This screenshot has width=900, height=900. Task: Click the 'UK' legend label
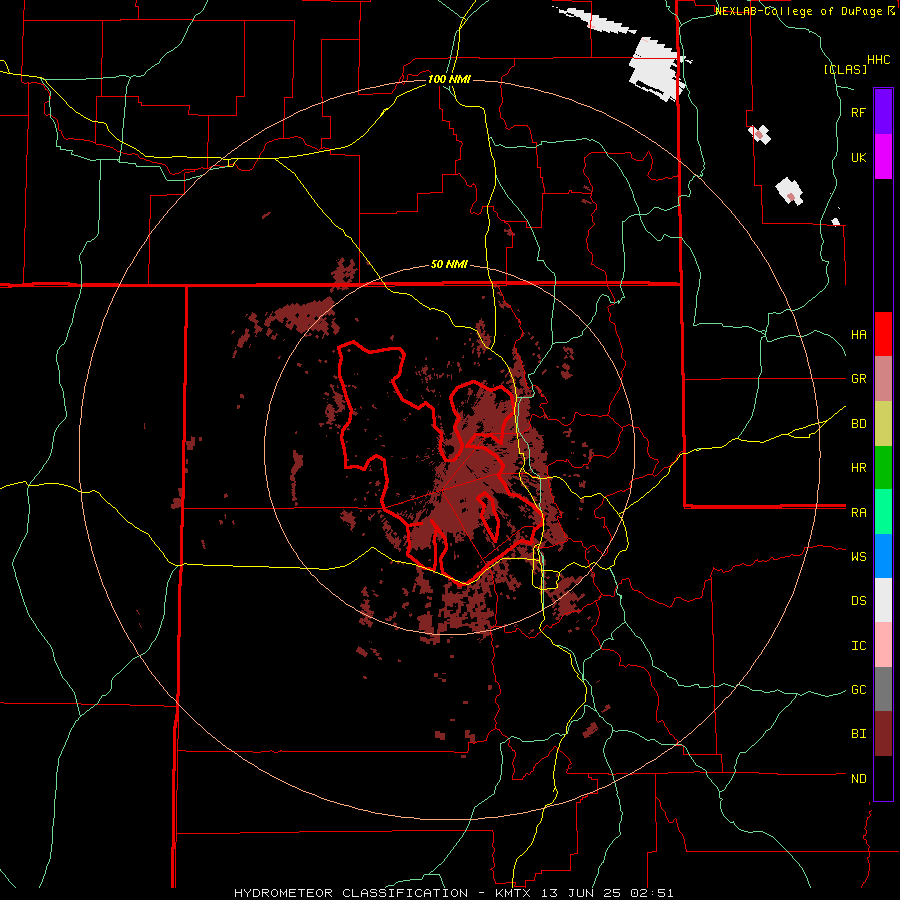858,157
